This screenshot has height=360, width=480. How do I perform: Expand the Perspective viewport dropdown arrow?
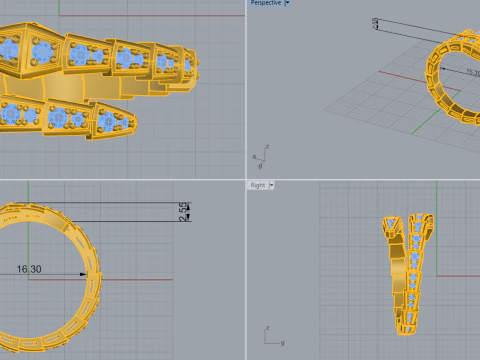coord(287,3)
